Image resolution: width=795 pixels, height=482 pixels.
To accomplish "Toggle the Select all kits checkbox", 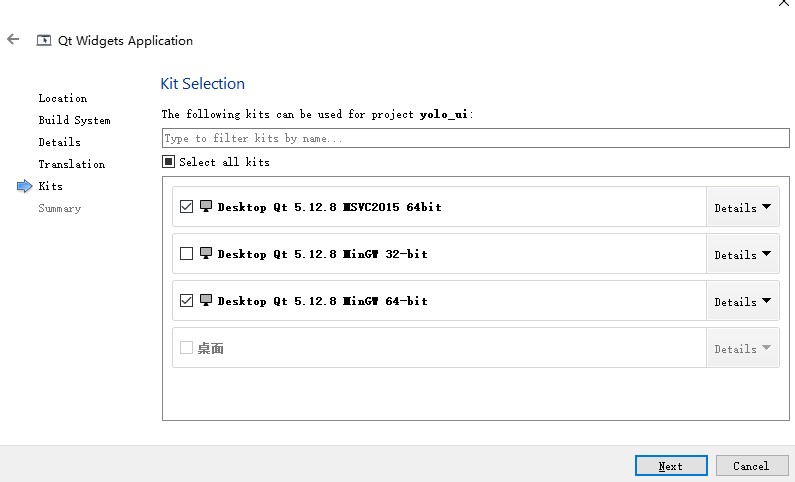I will pos(169,162).
